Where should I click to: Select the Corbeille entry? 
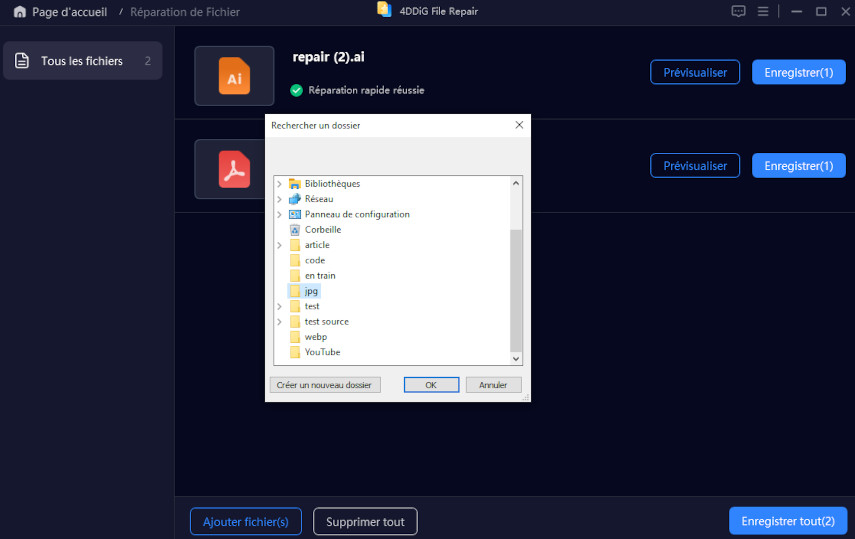323,230
